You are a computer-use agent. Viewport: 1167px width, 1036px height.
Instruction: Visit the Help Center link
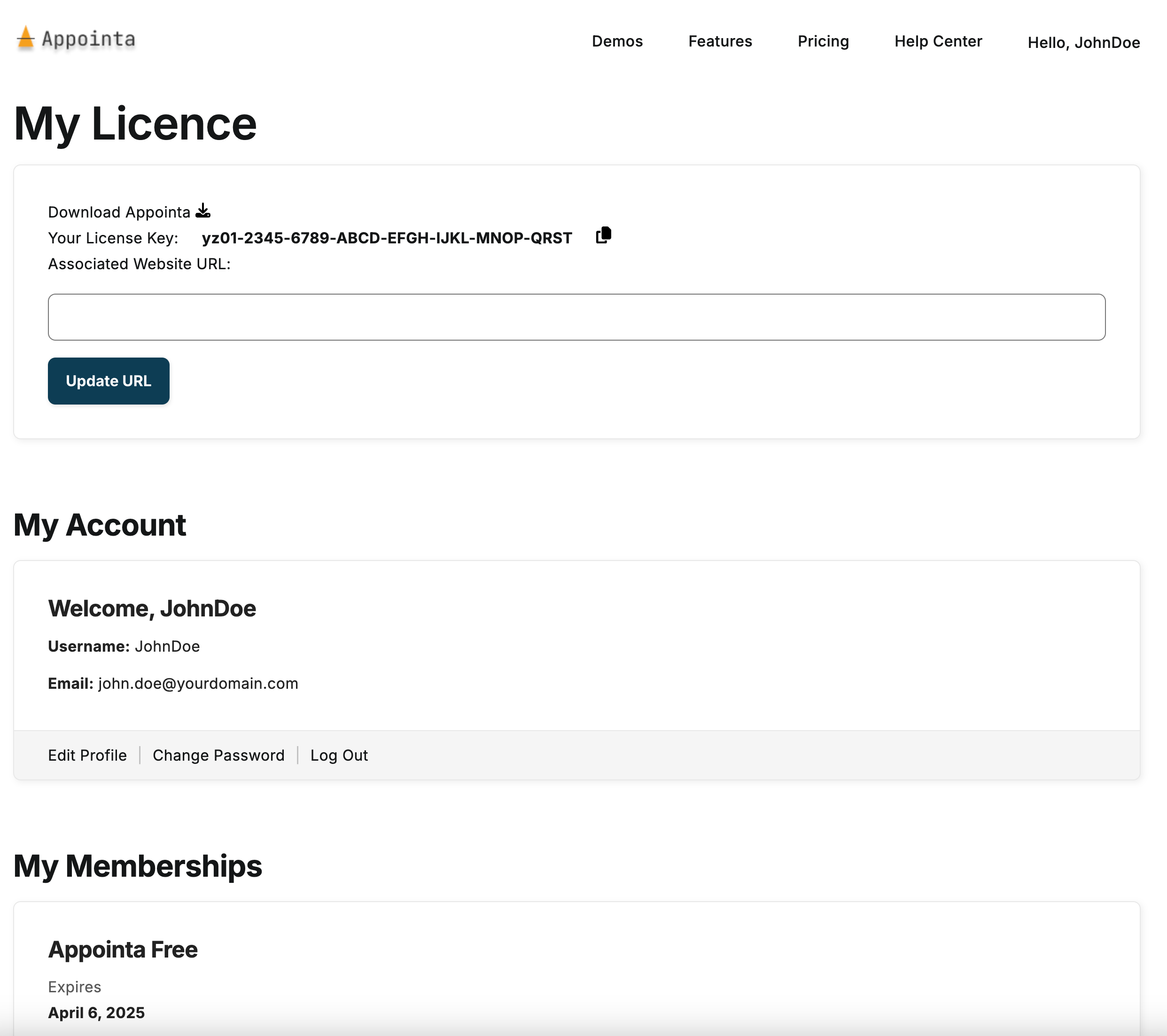(x=937, y=42)
